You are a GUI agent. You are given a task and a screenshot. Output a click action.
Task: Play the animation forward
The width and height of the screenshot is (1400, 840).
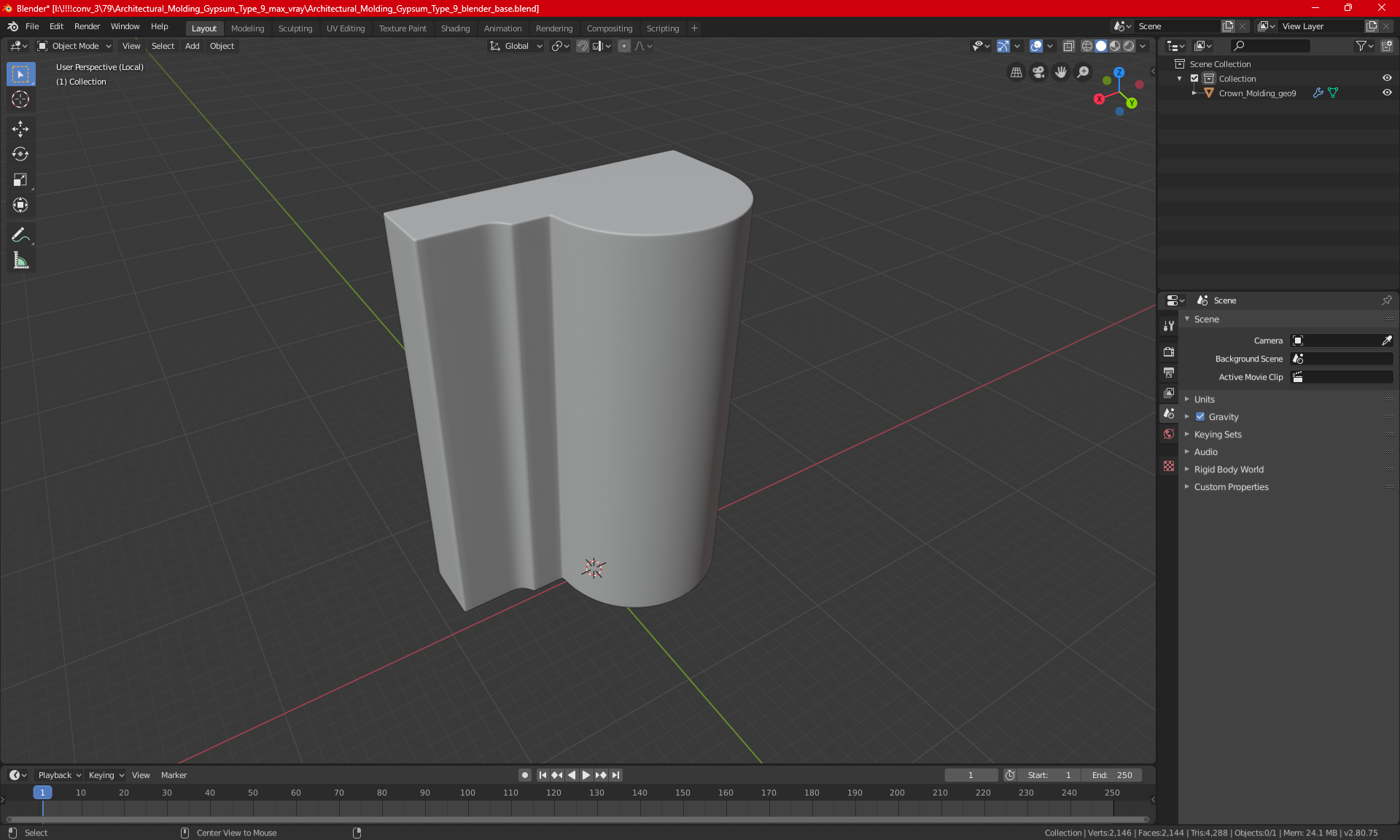[586, 775]
